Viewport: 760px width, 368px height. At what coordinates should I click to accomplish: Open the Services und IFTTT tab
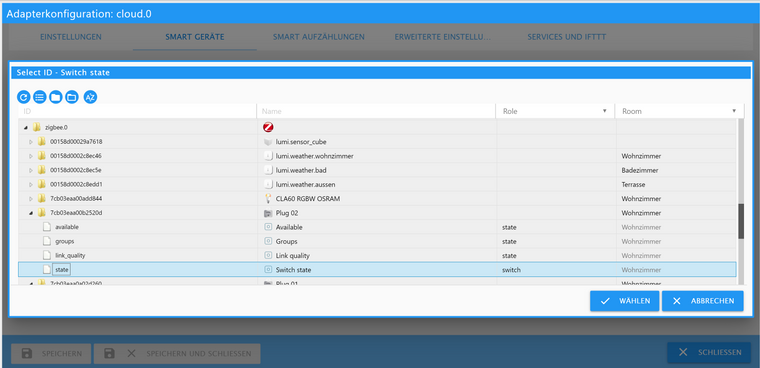click(567, 37)
